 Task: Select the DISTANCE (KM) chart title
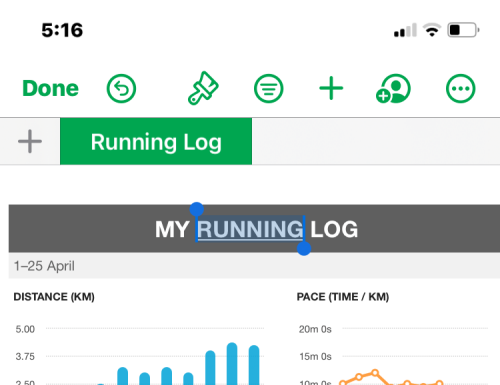tap(54, 297)
